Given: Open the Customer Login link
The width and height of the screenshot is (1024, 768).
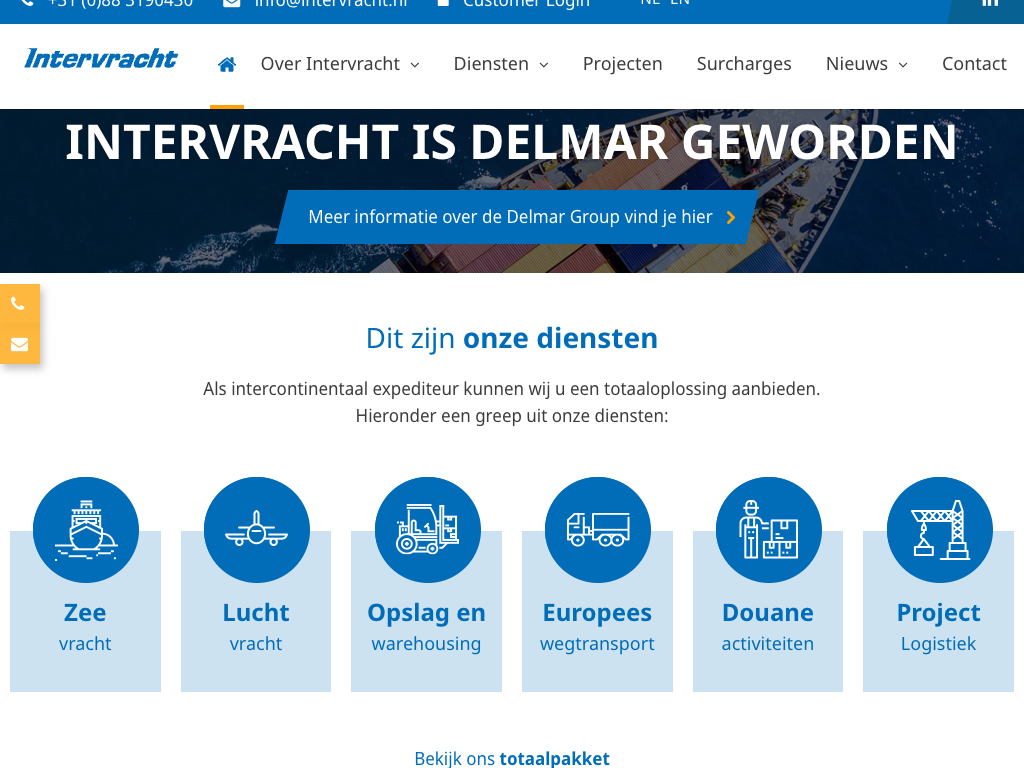Looking at the screenshot, I should 526,4.
